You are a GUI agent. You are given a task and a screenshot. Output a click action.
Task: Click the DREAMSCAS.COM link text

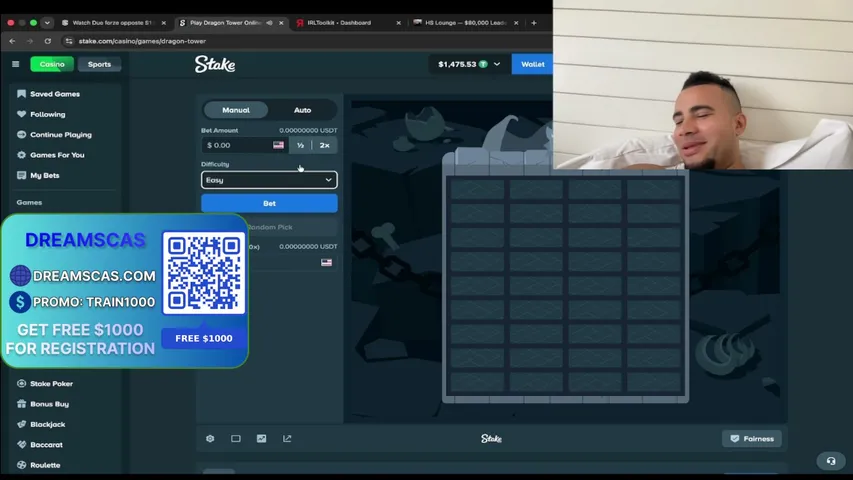(x=94, y=276)
